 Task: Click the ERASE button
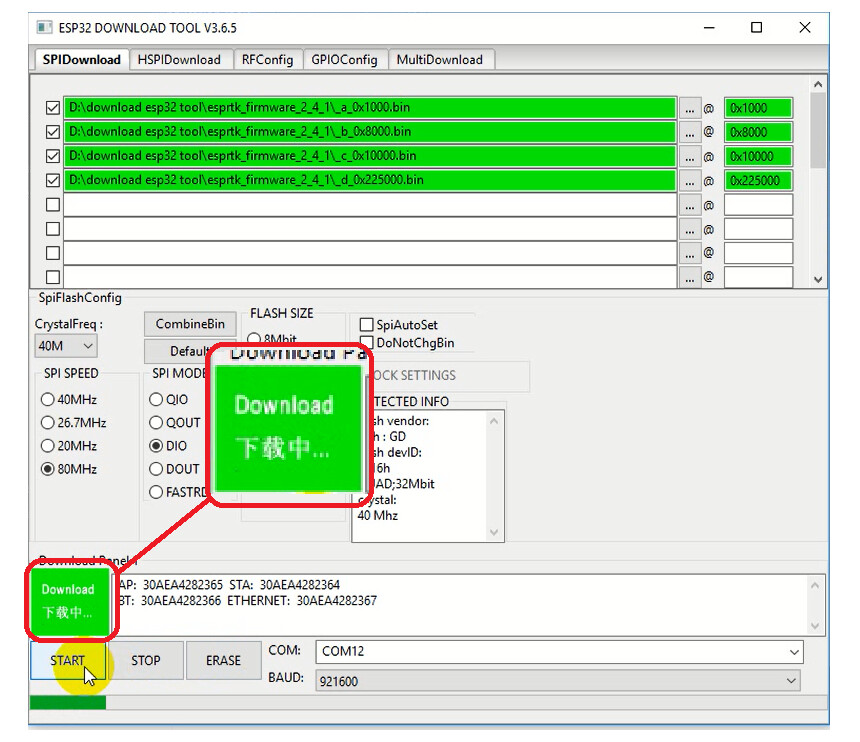point(223,660)
